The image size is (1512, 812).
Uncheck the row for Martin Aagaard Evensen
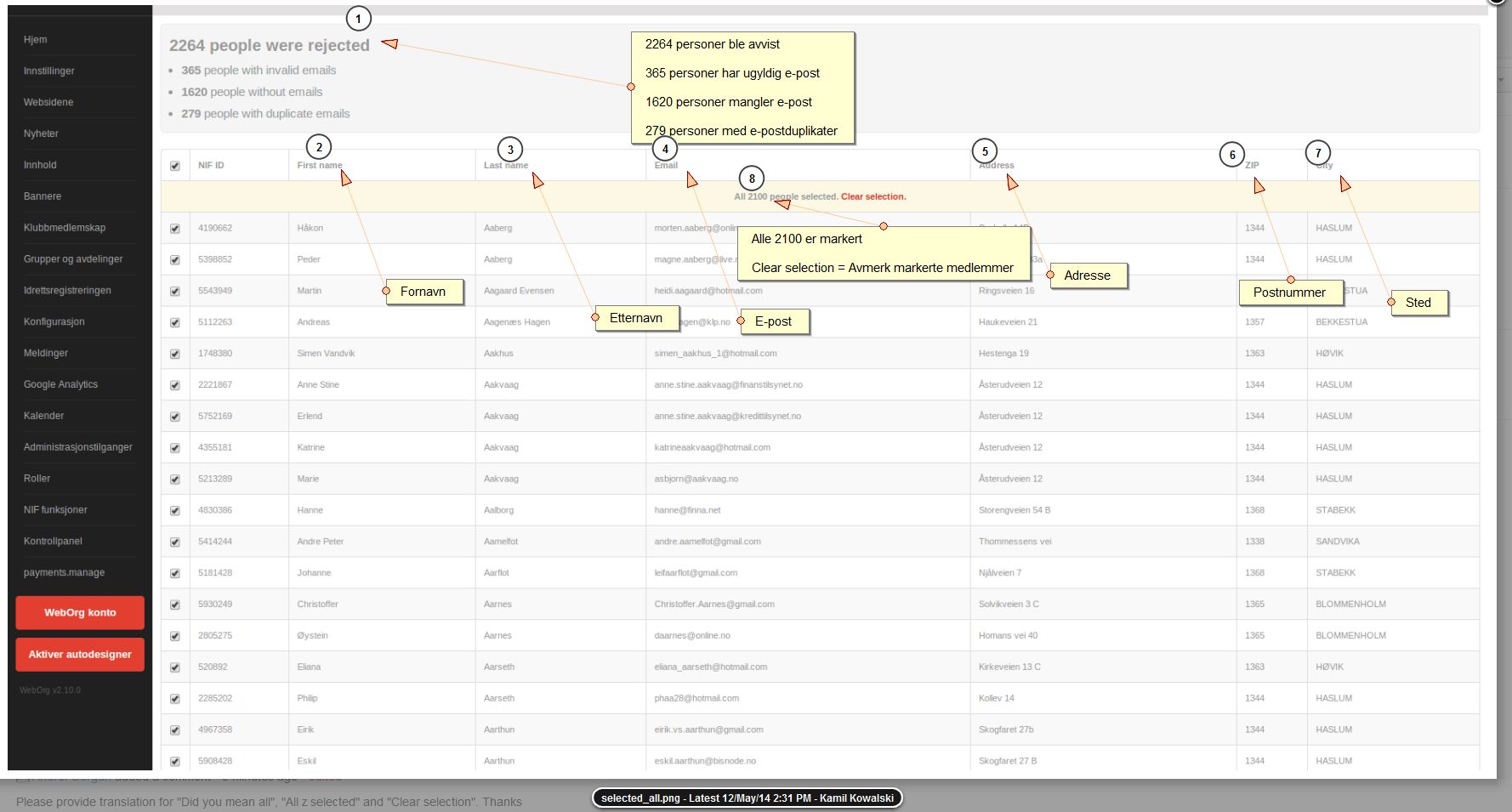[175, 291]
